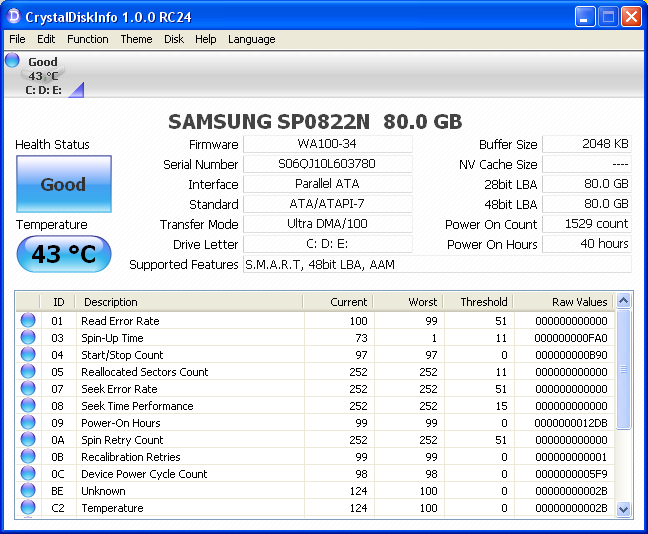Screen dimensions: 648x534
Task: Click status orb for Device Power Cycle Count row
Action: (28, 473)
